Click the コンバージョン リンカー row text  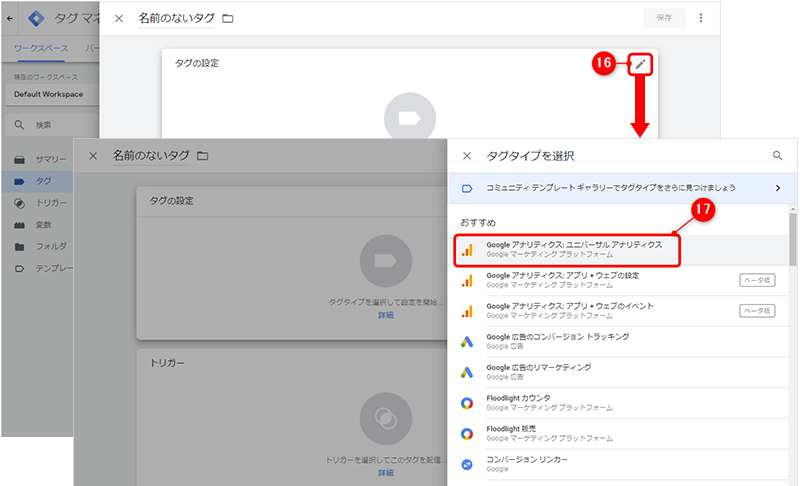(x=527, y=459)
